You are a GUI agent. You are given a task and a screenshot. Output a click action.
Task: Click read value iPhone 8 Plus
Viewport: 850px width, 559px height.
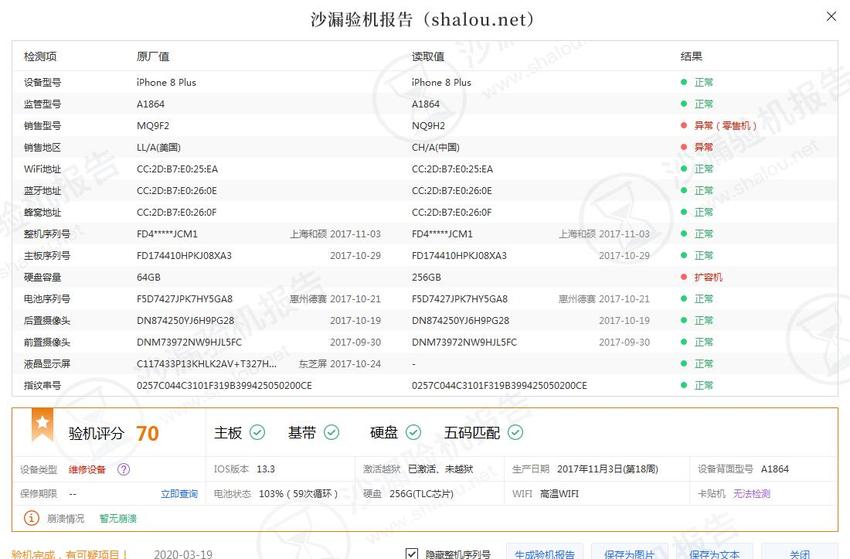pos(441,82)
